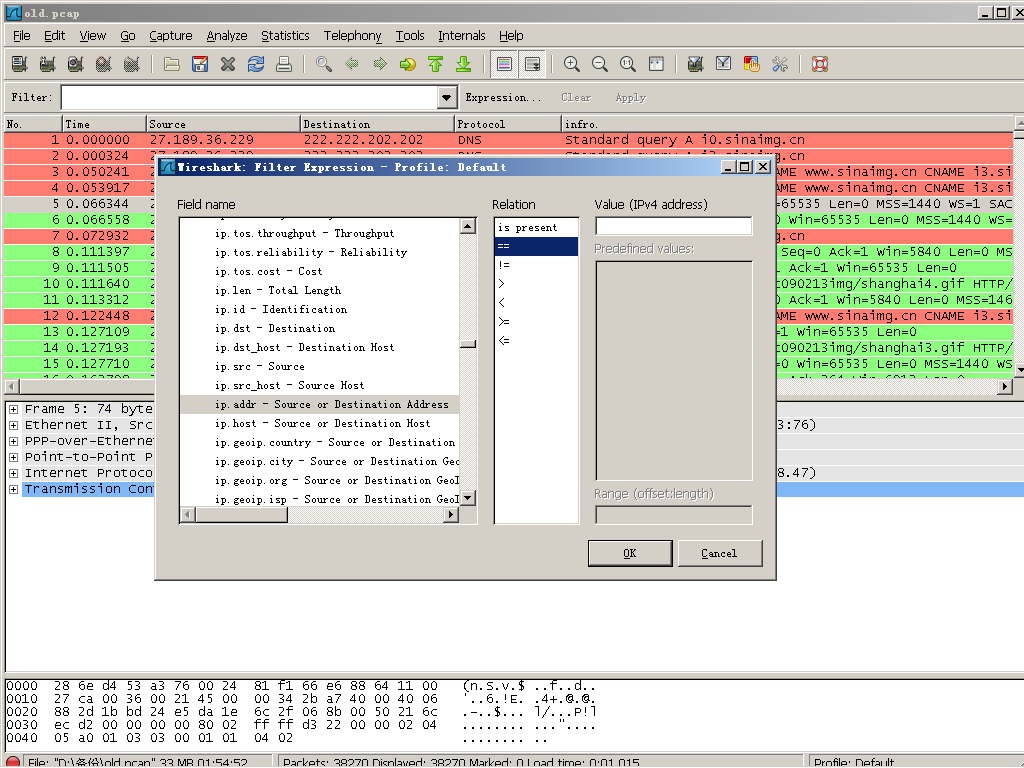1024x768 pixels.
Task: Click the field list vertical scrollbar thumb
Action: [x=468, y=344]
